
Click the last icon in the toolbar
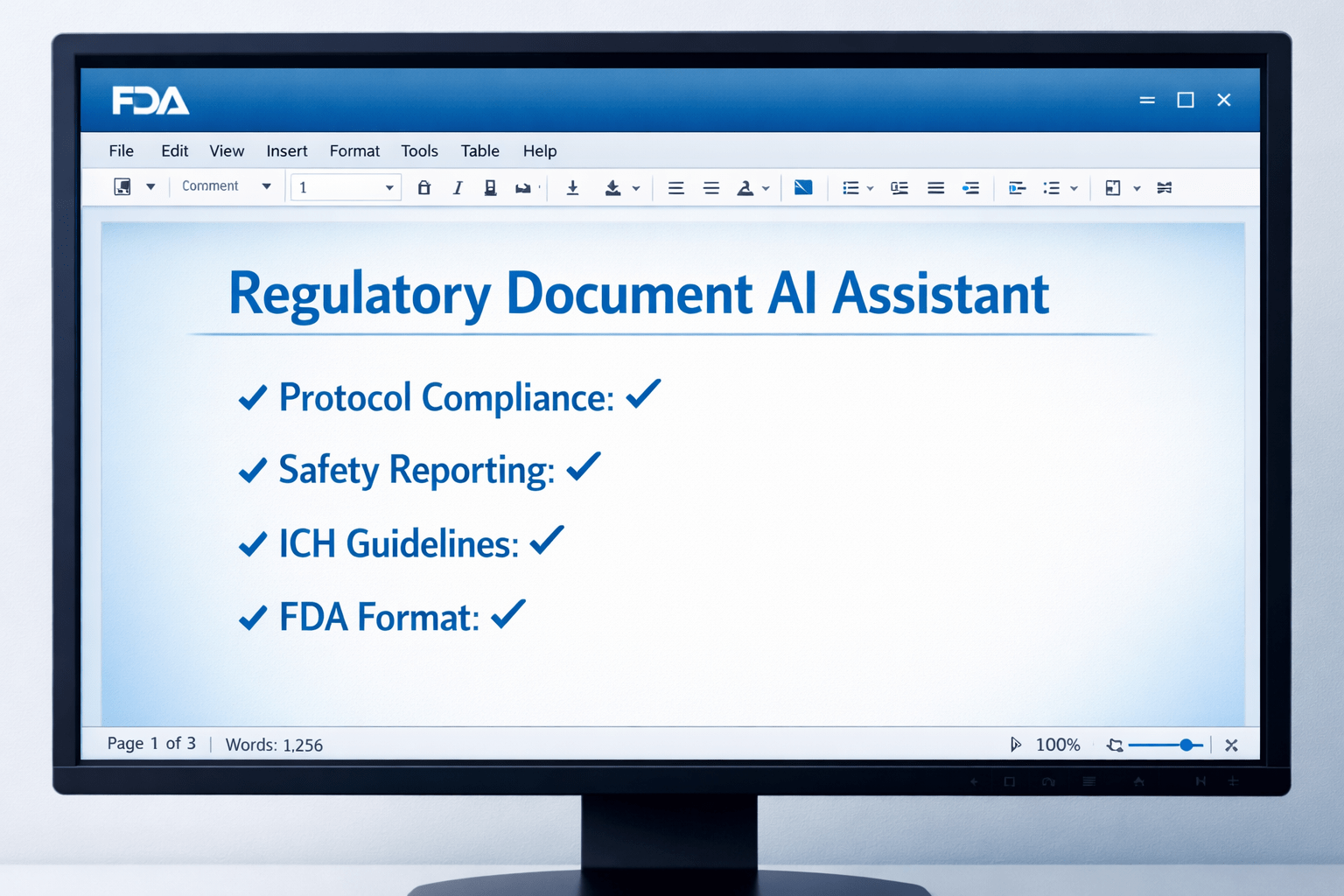click(1164, 187)
